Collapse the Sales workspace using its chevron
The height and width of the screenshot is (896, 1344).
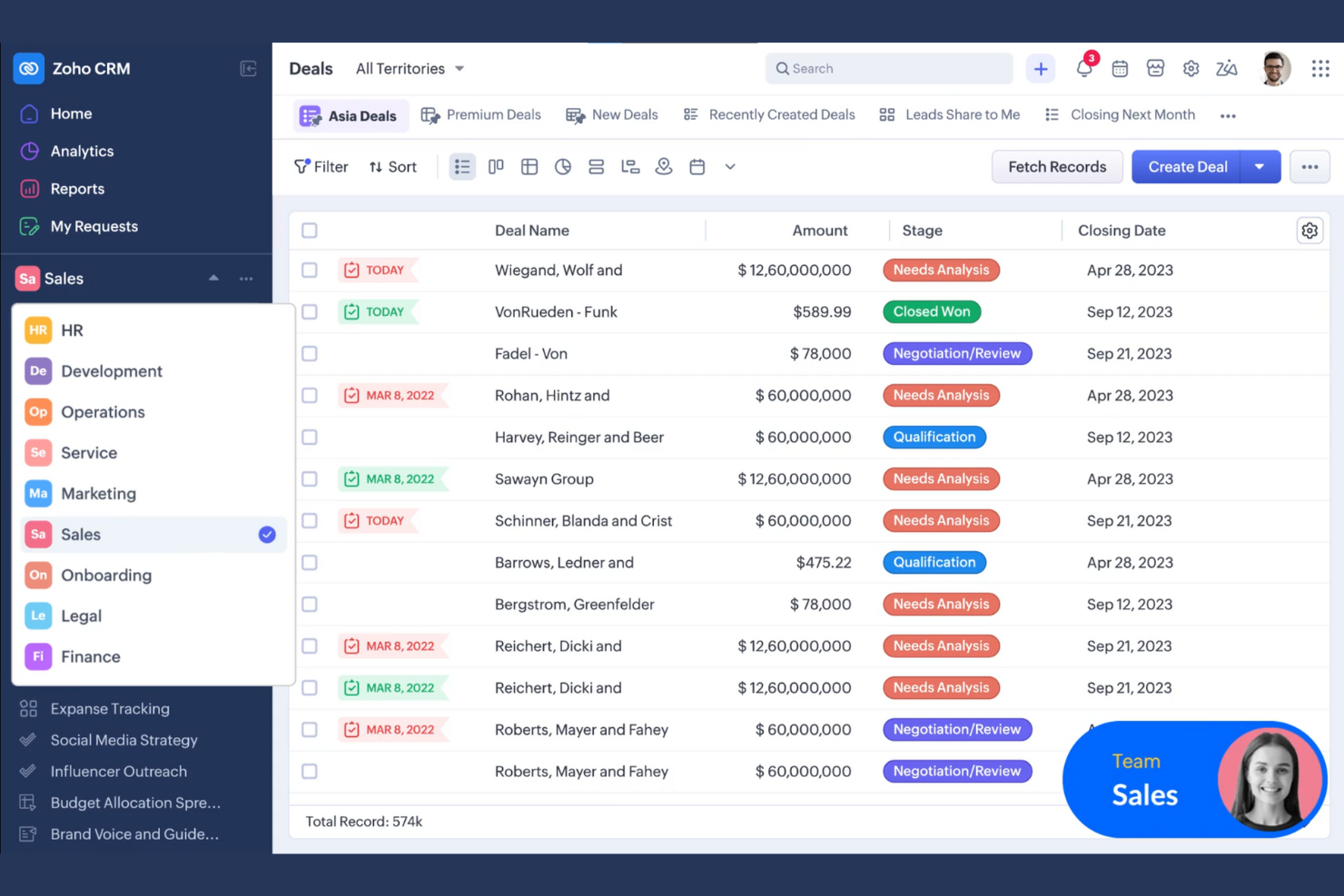click(213, 278)
